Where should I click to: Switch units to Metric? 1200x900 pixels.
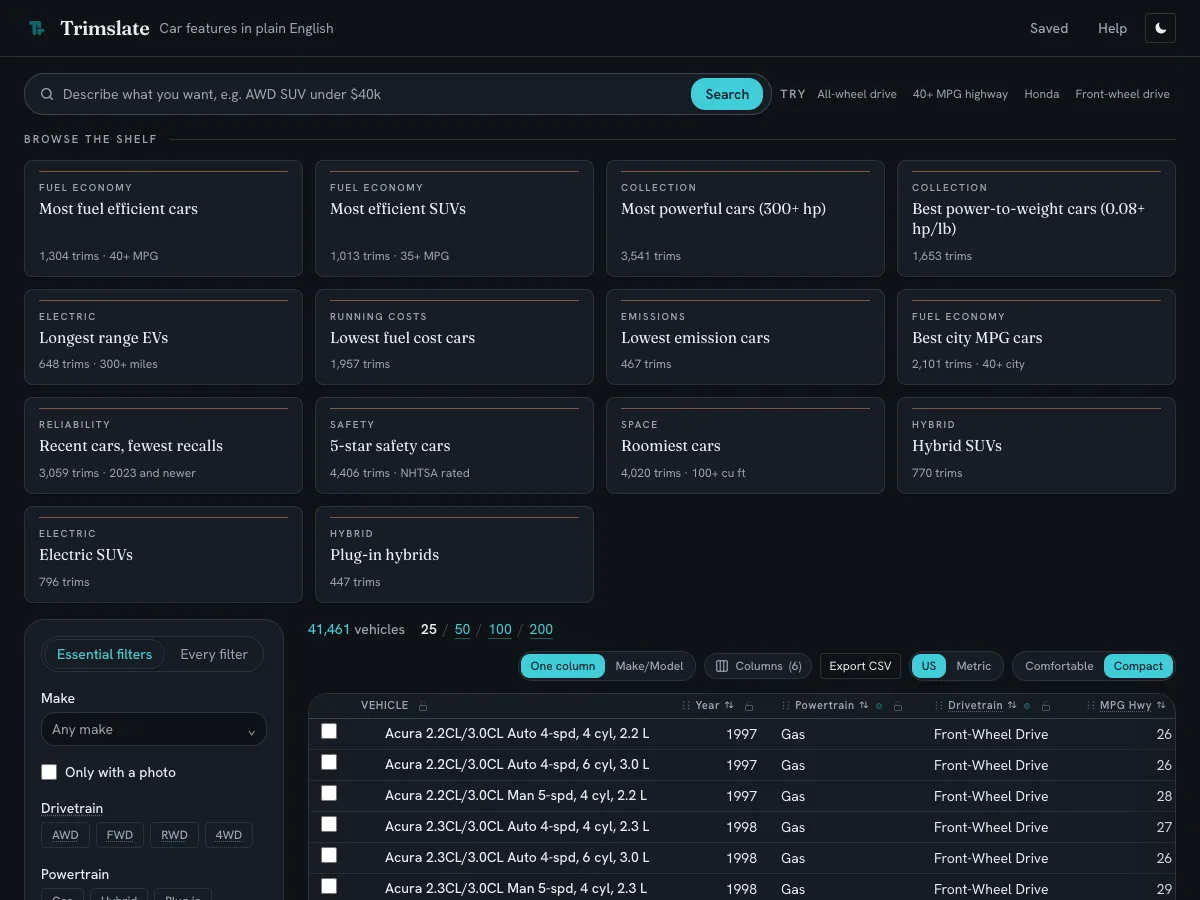click(x=973, y=666)
